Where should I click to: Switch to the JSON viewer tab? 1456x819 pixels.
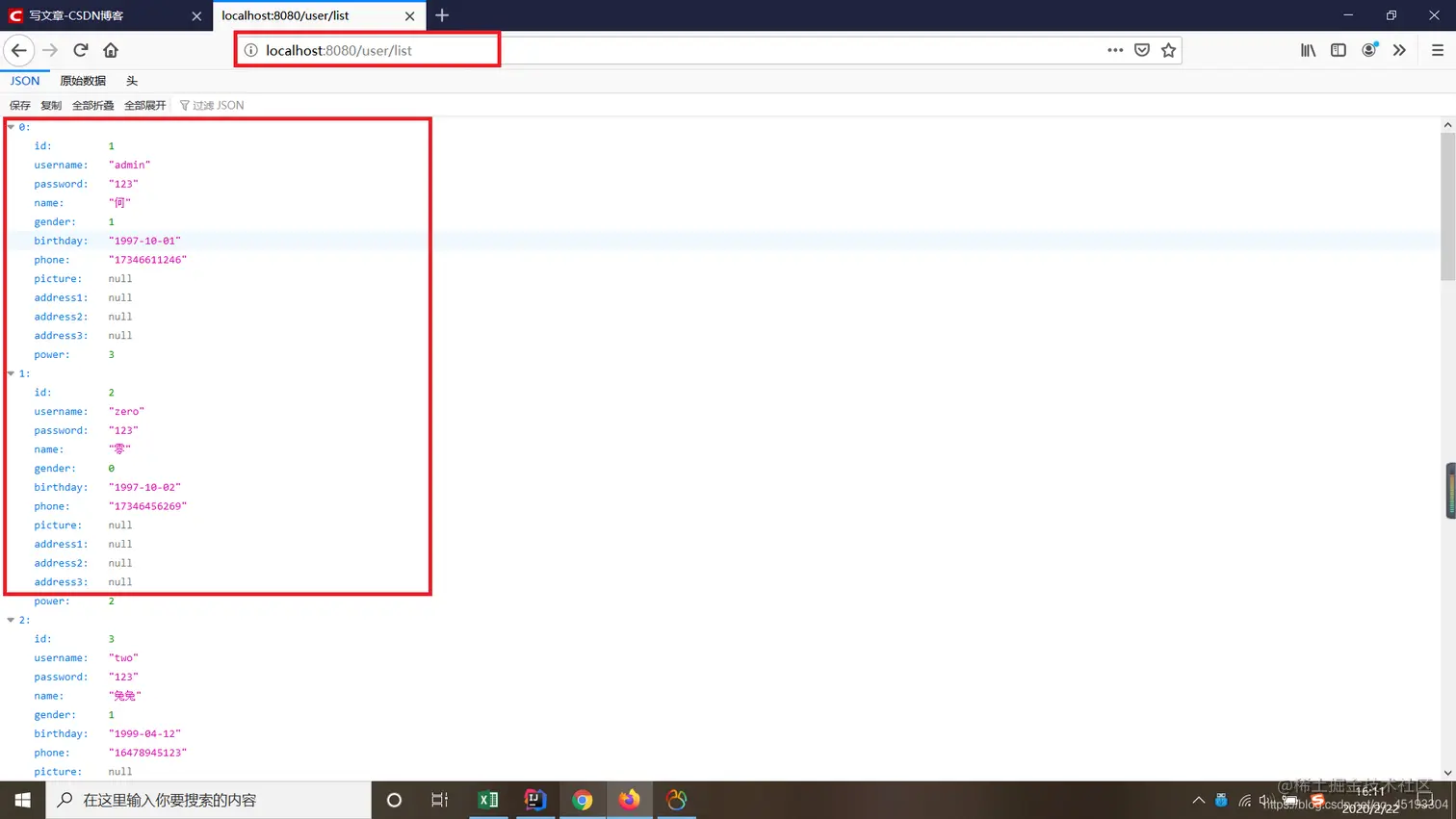click(25, 81)
